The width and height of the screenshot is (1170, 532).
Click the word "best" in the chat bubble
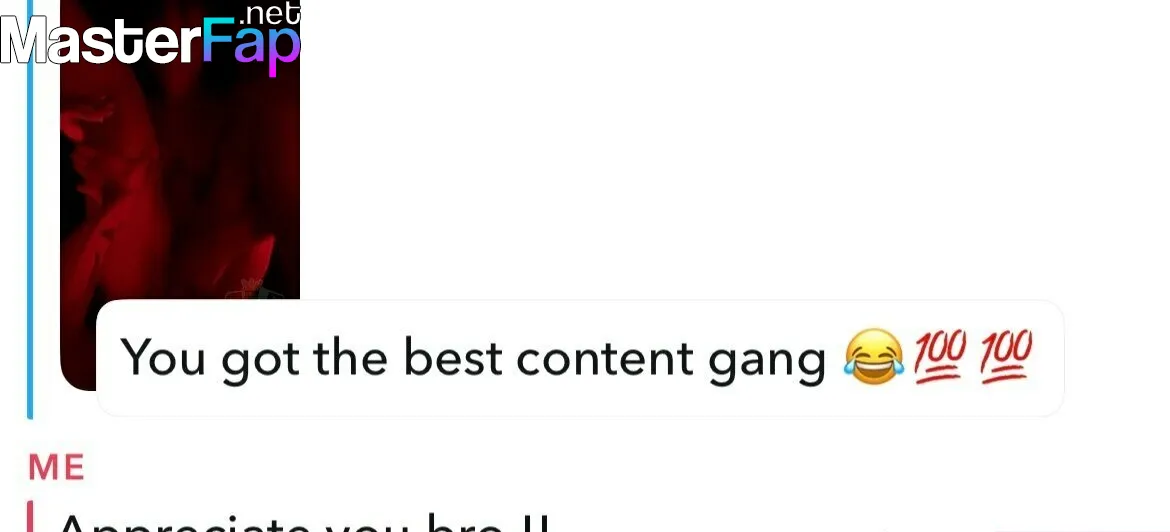(x=453, y=357)
